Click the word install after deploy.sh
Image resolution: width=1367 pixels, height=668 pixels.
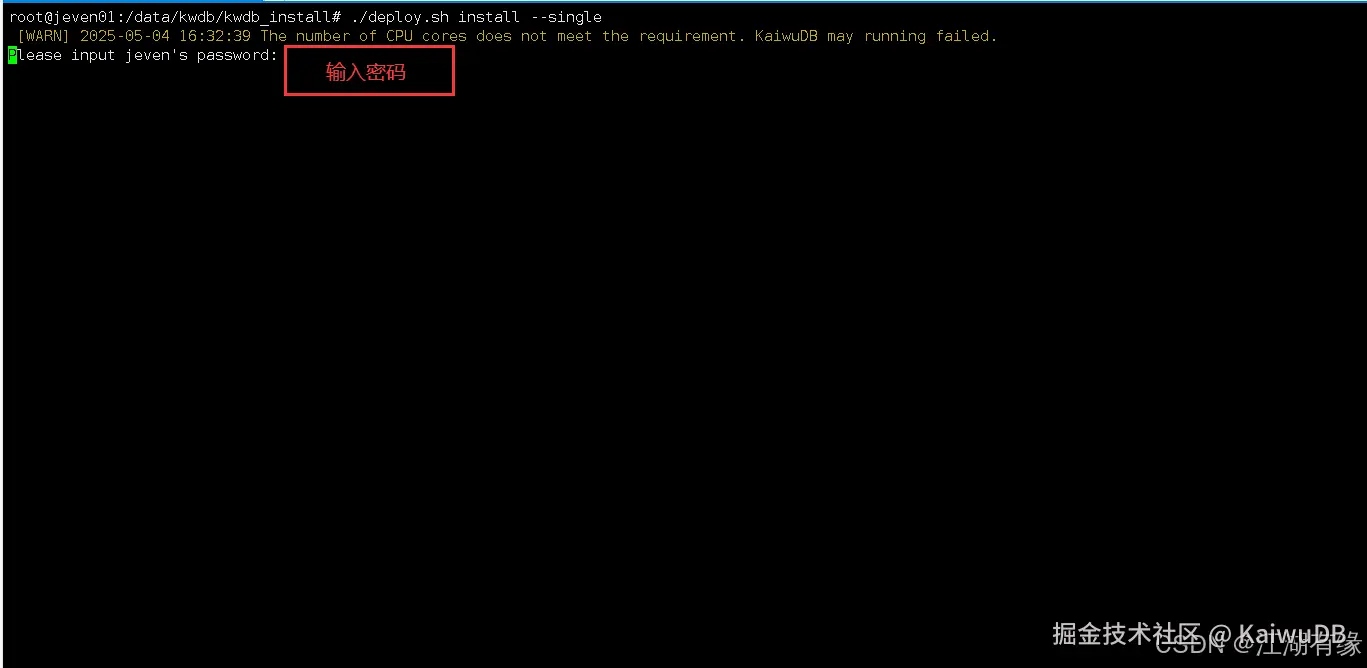tap(489, 17)
